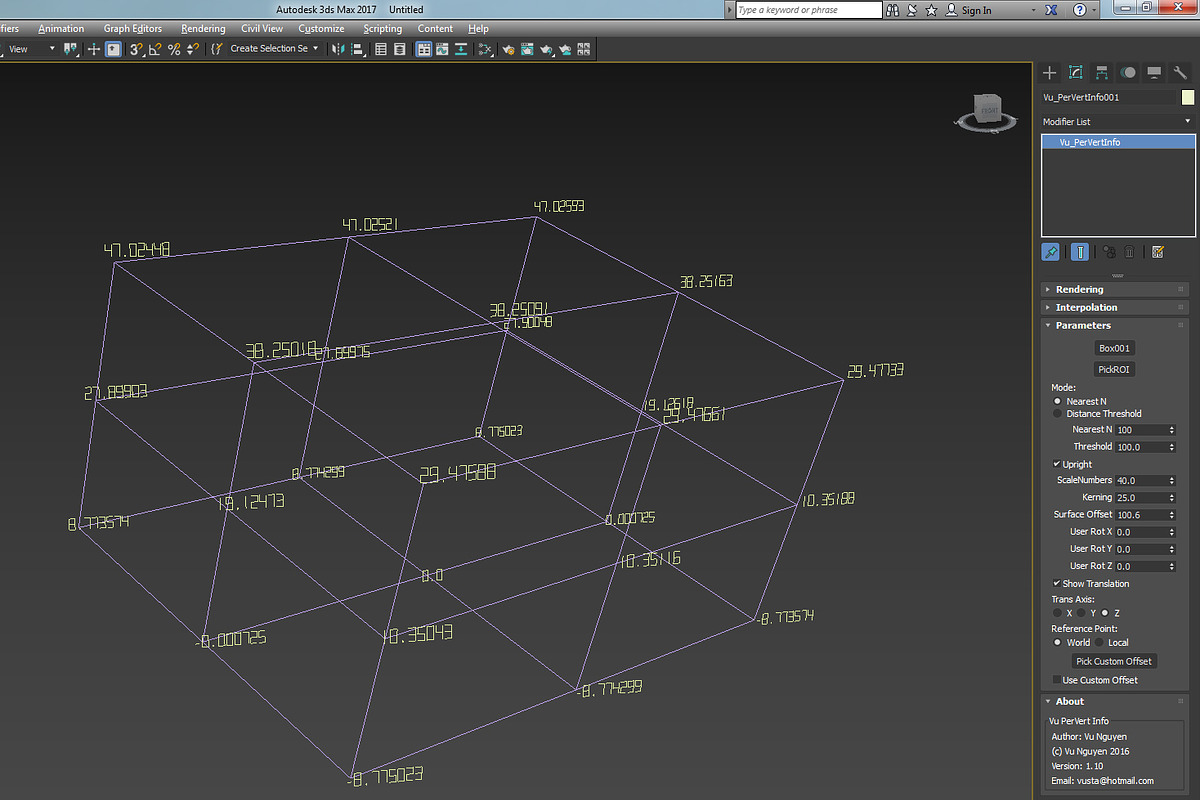Viewport: 1200px width, 800px height.
Task: Open the Hierarchy command panel tab
Action: pos(1102,72)
